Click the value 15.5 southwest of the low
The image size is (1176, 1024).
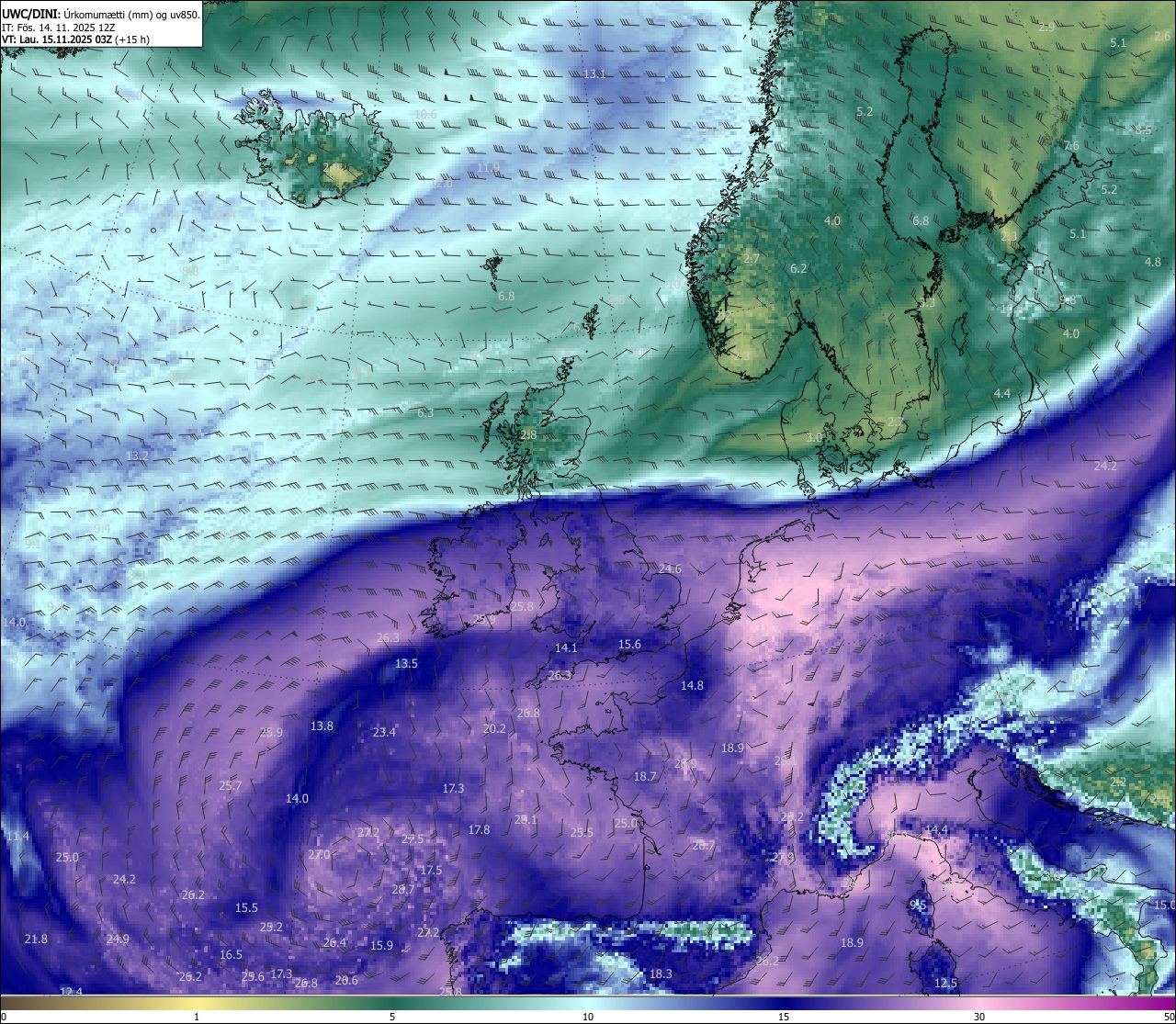(246, 908)
